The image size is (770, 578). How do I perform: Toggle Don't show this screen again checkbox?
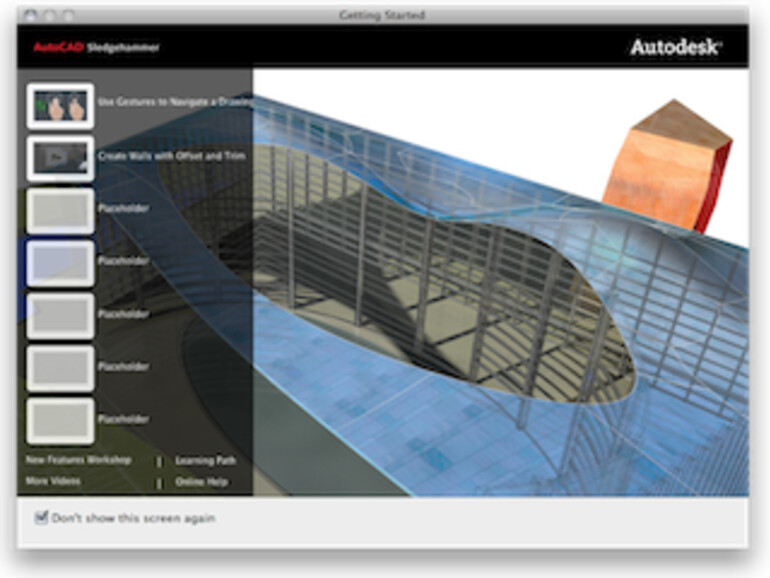click(42, 517)
